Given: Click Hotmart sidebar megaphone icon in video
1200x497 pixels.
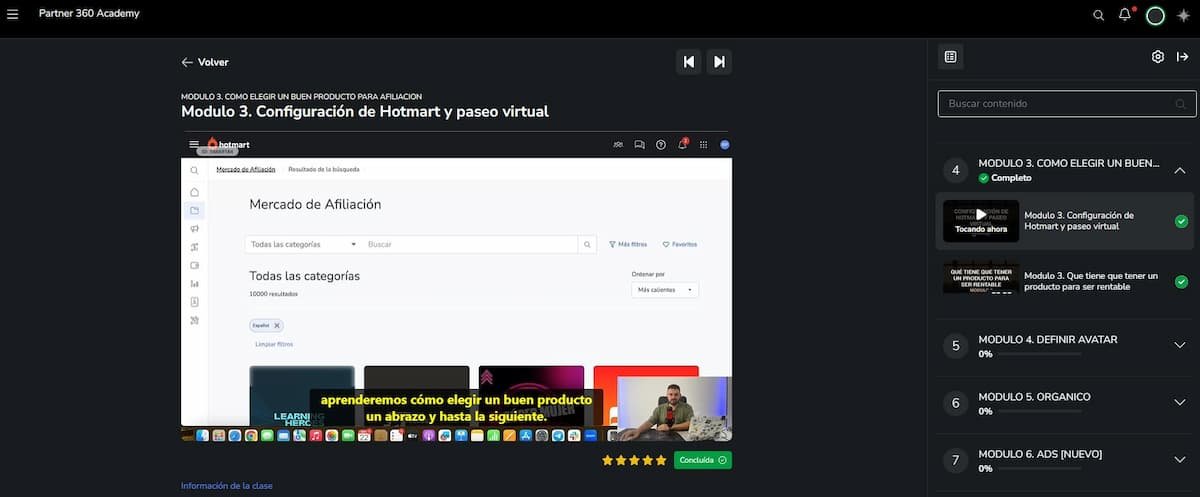Looking at the screenshot, I should (194, 228).
